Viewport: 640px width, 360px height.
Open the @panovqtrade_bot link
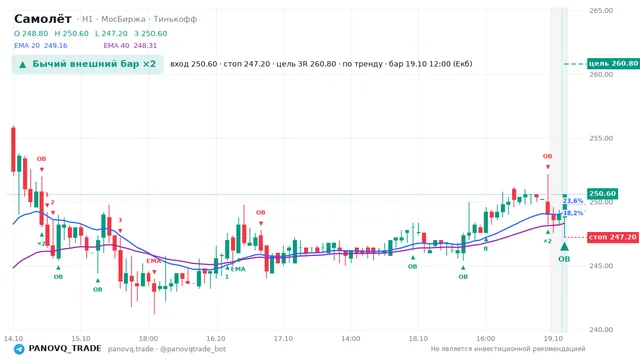pyautogui.click(x=193, y=349)
